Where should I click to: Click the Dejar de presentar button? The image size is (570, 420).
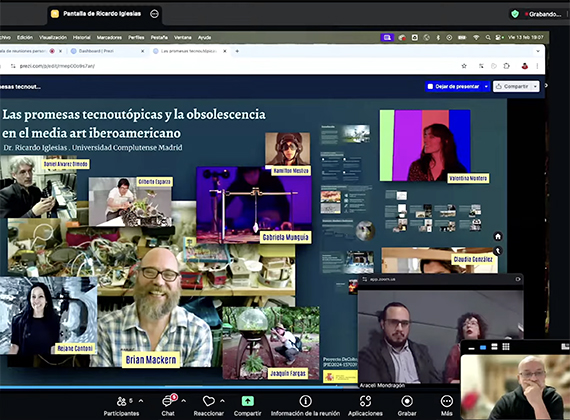[x=454, y=87]
